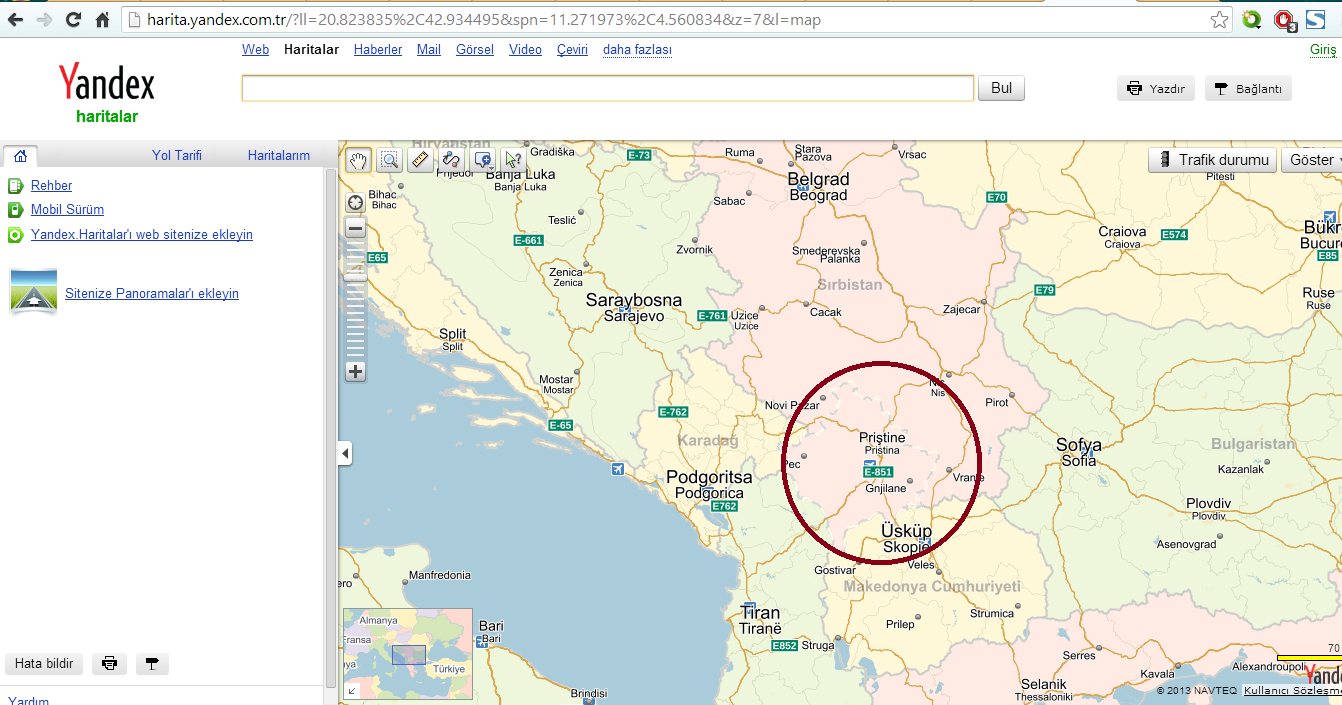Zoom in with the plus button
The height and width of the screenshot is (705, 1342).
tap(355, 371)
